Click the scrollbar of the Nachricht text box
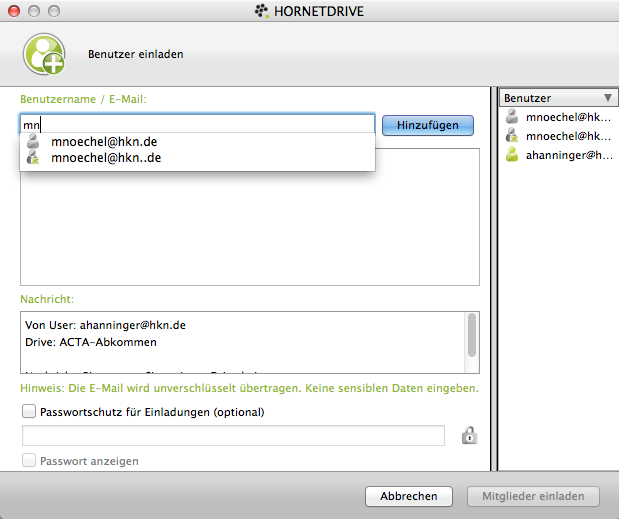The height and width of the screenshot is (519, 619). [x=471, y=335]
